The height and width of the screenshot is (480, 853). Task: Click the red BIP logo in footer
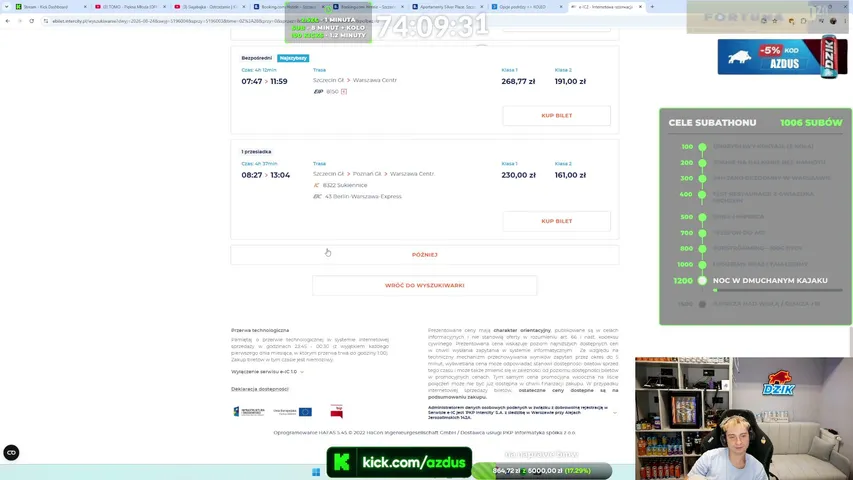(337, 411)
